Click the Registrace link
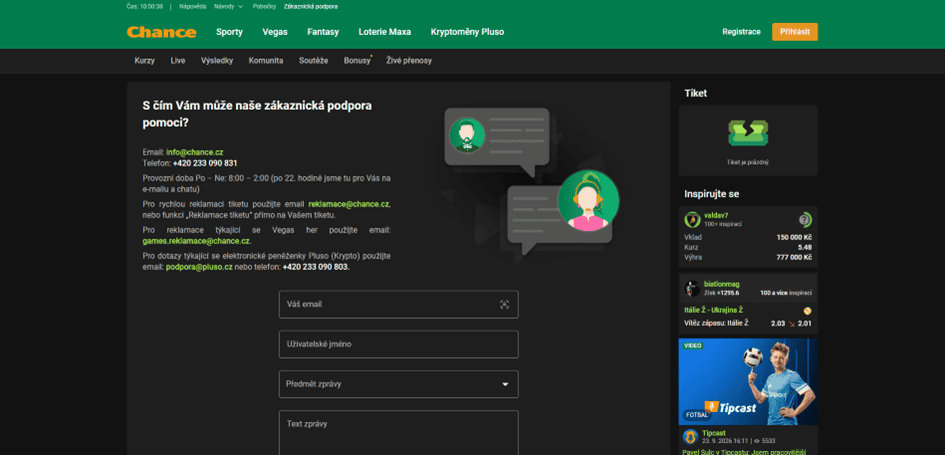This screenshot has height=455, width=945. click(741, 32)
